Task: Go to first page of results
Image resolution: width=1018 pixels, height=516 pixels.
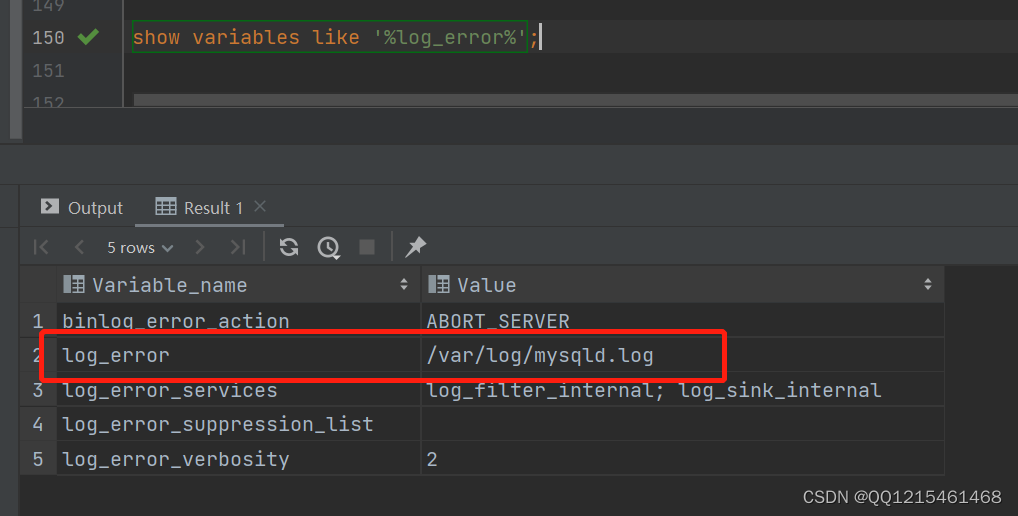Action: pyautogui.click(x=41, y=247)
